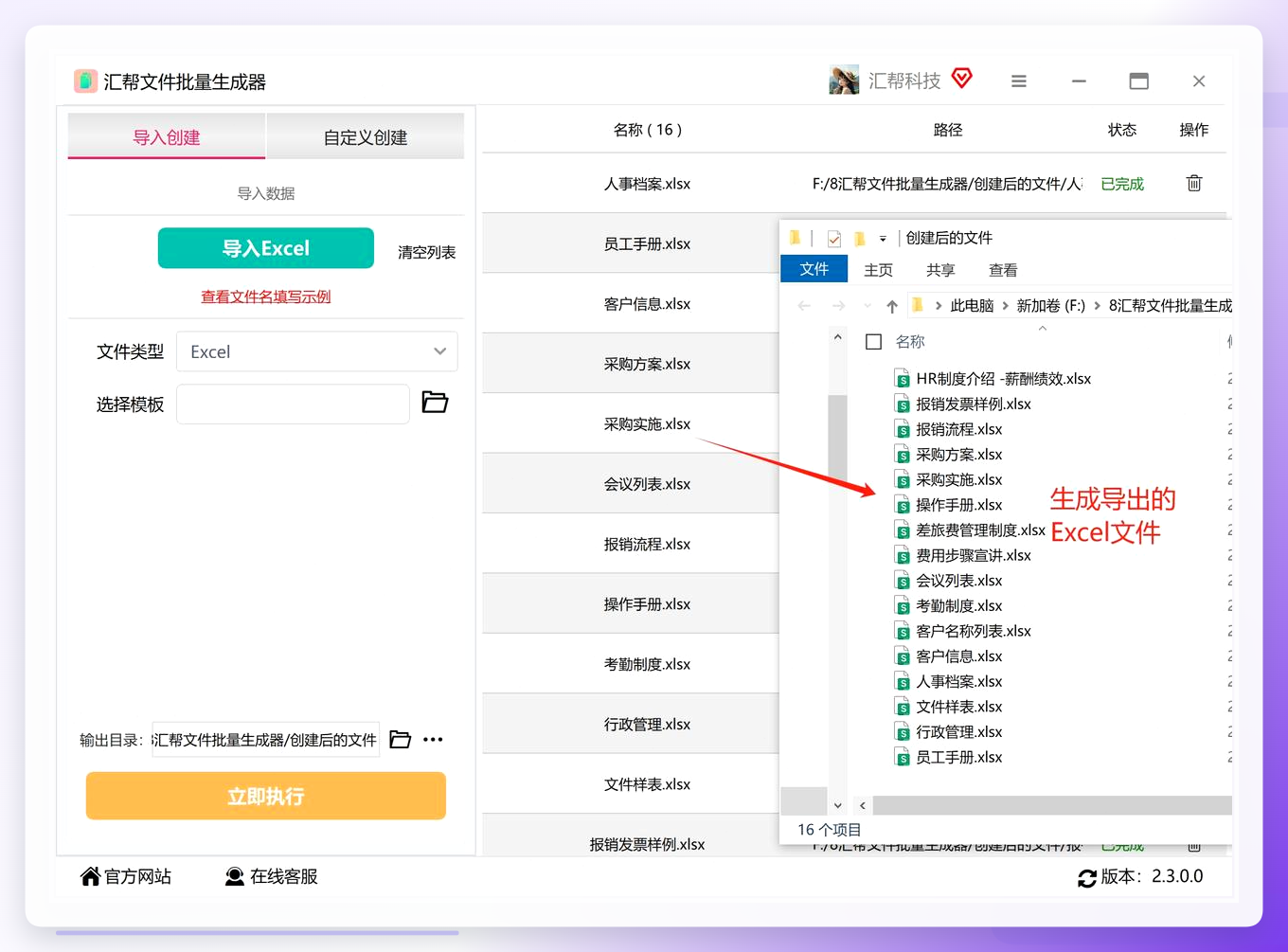The height and width of the screenshot is (952, 1288).
Task: Open the 主页 ribbon tab
Action: 878,270
